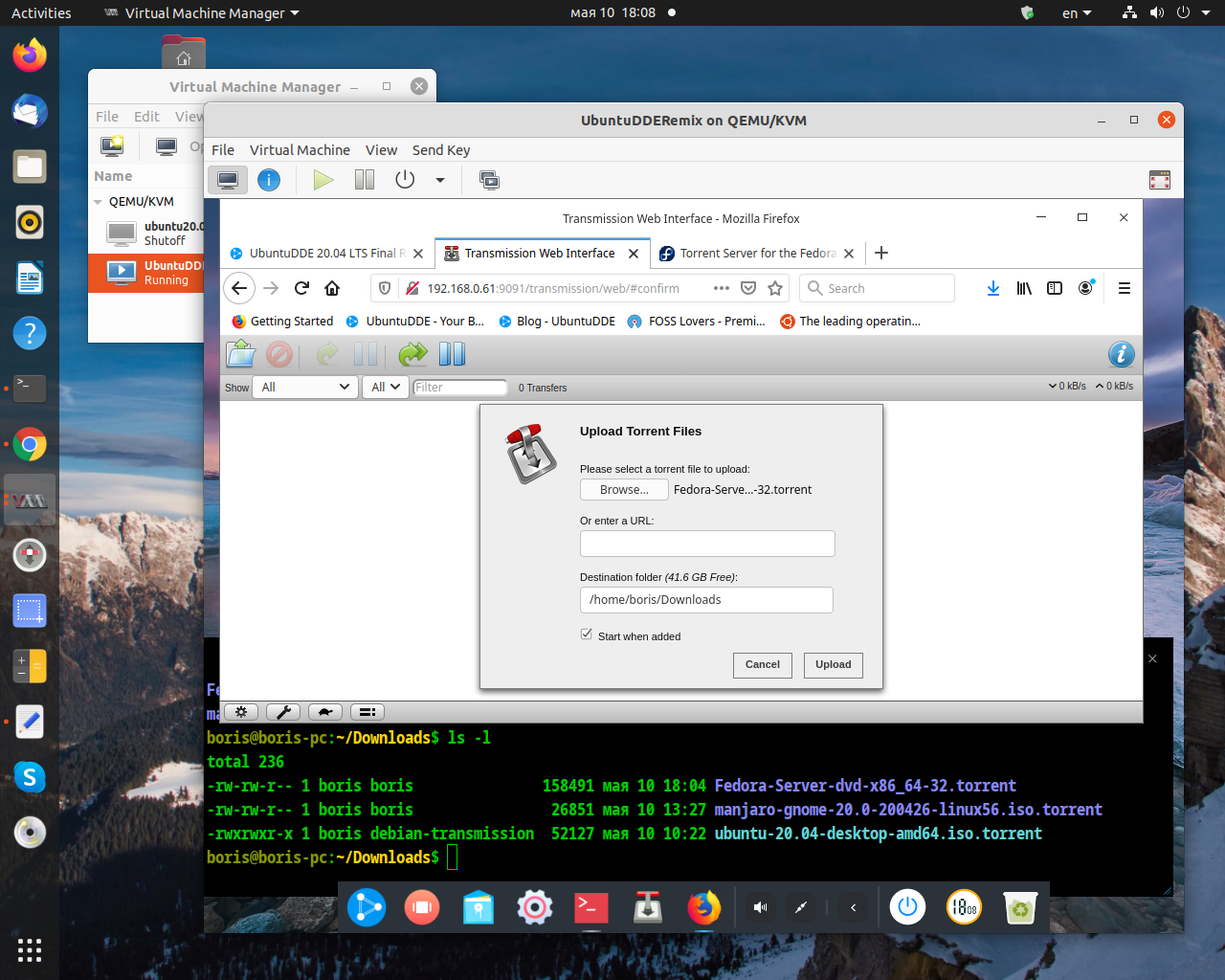
Task: Toggle compact view button in Transmission
Action: click(367, 712)
